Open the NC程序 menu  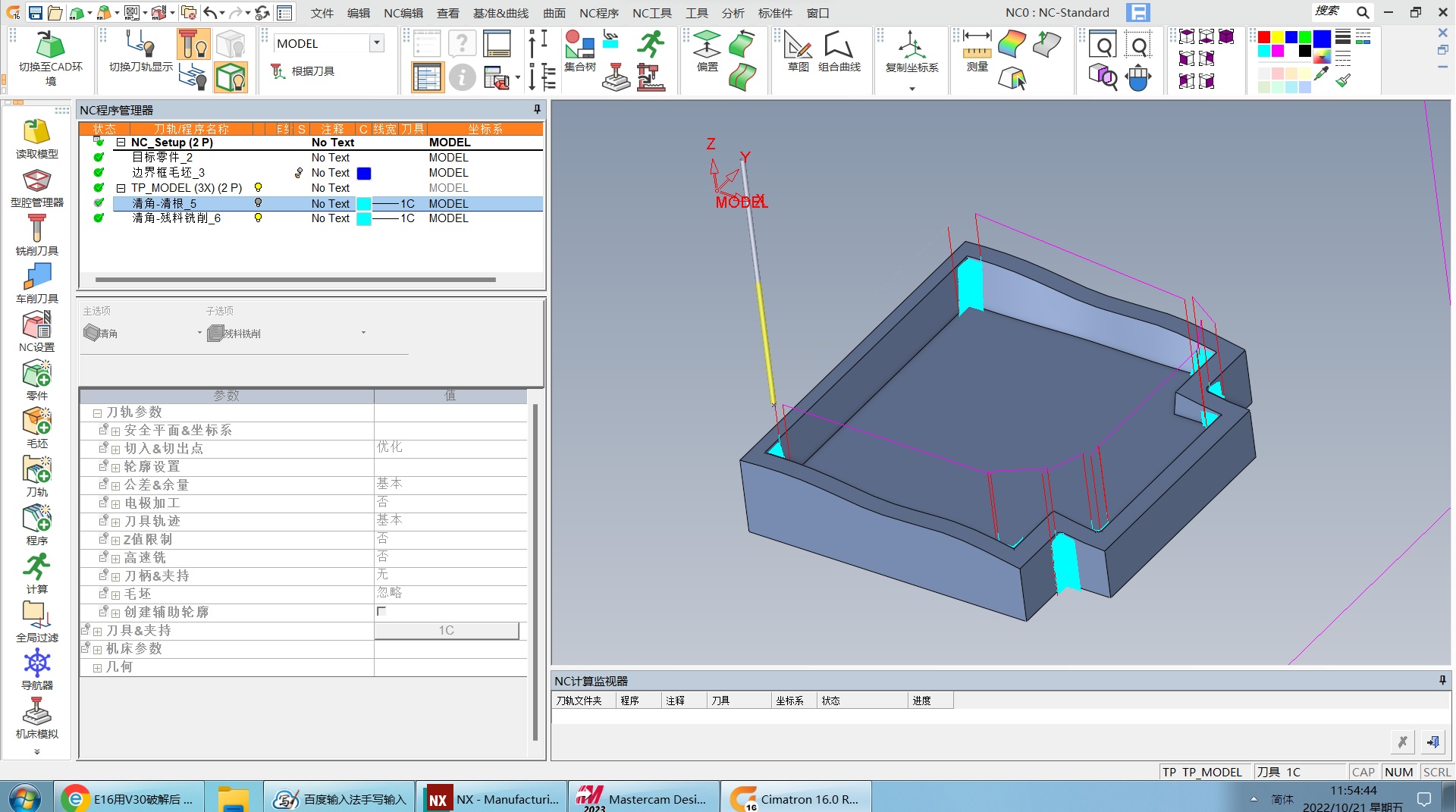pyautogui.click(x=599, y=13)
